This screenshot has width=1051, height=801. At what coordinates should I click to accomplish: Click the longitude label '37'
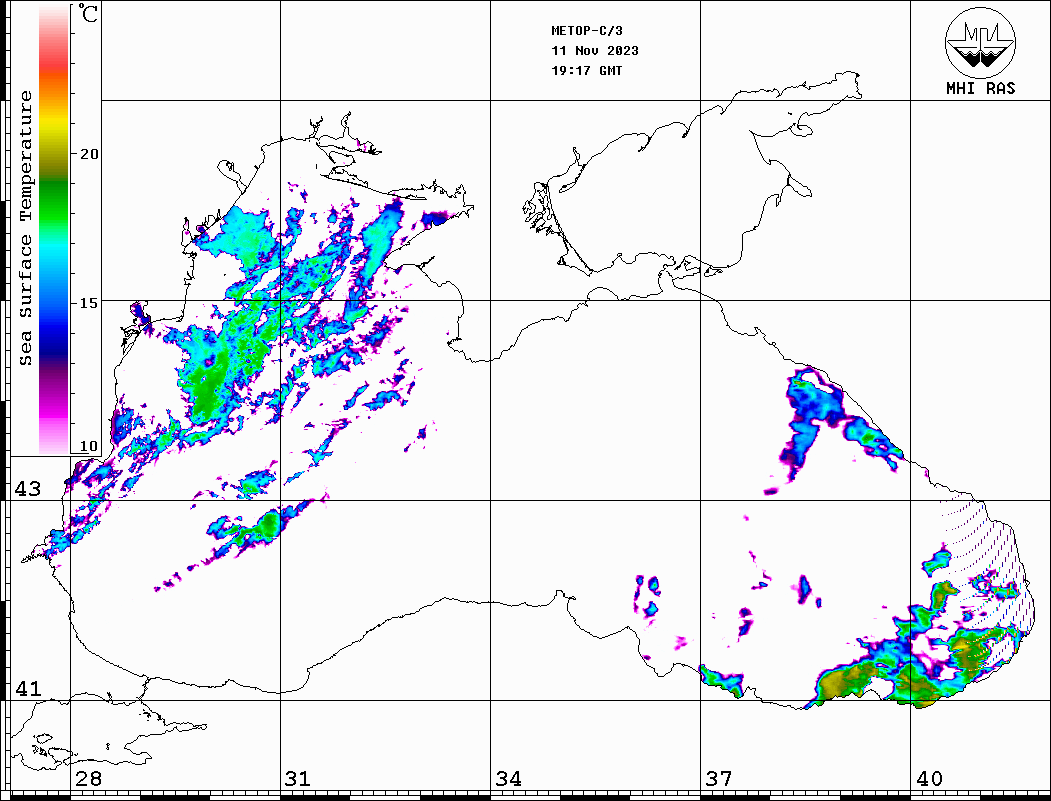[719, 779]
